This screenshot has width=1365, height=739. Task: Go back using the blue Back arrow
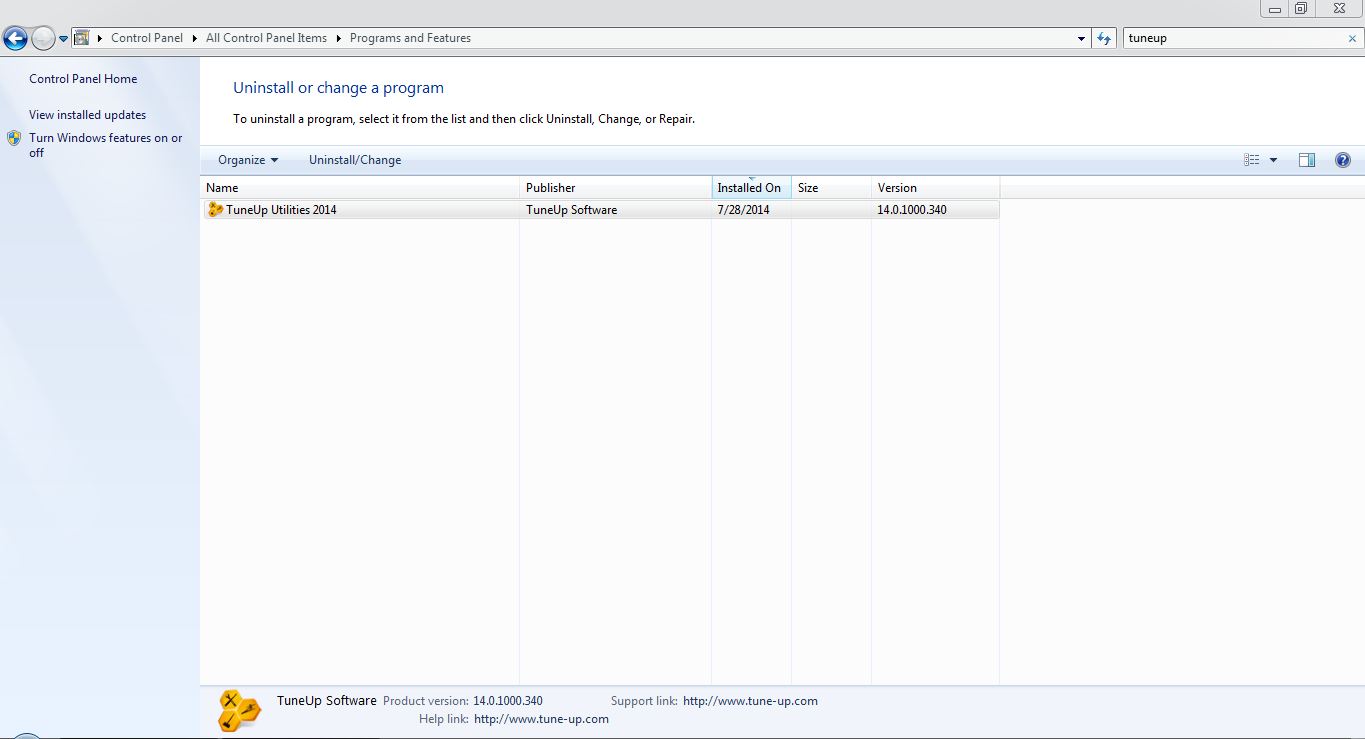pyautogui.click(x=15, y=39)
